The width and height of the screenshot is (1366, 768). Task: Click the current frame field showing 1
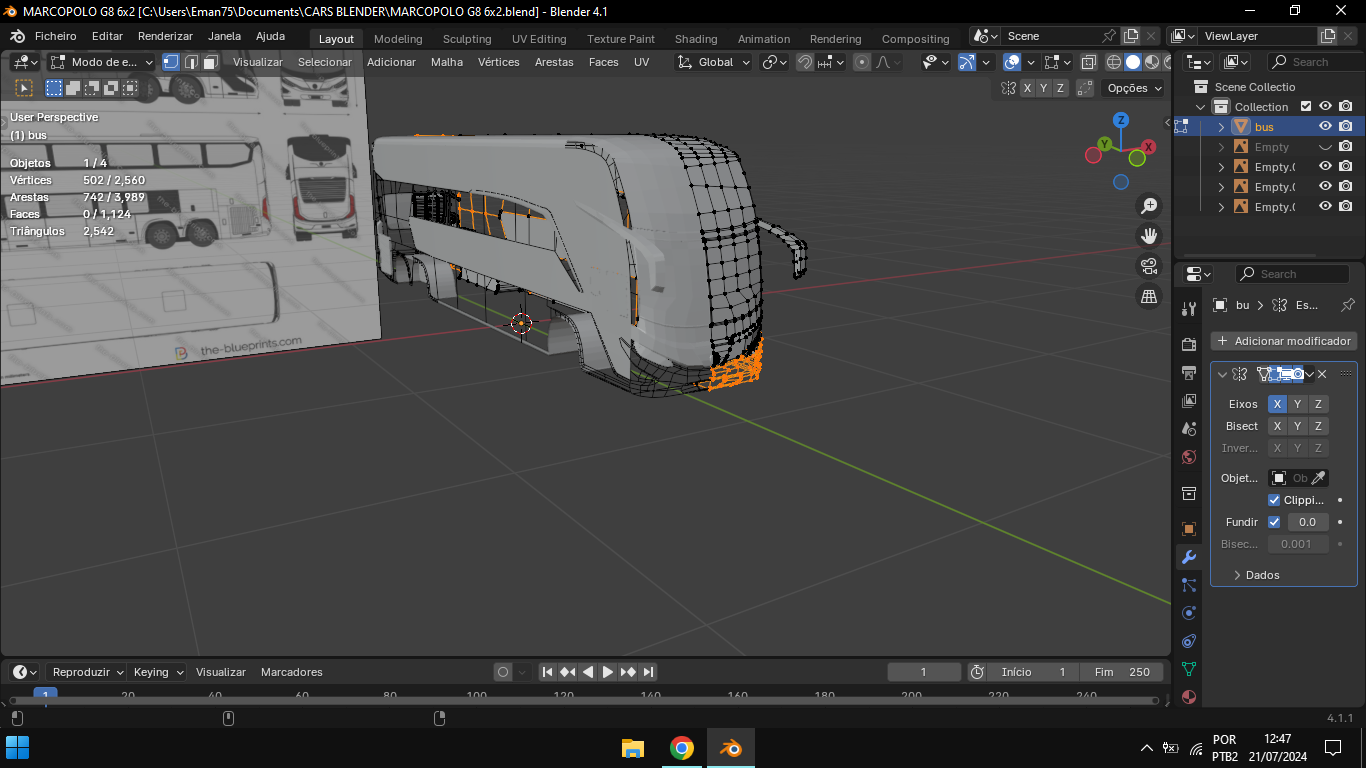coord(924,672)
